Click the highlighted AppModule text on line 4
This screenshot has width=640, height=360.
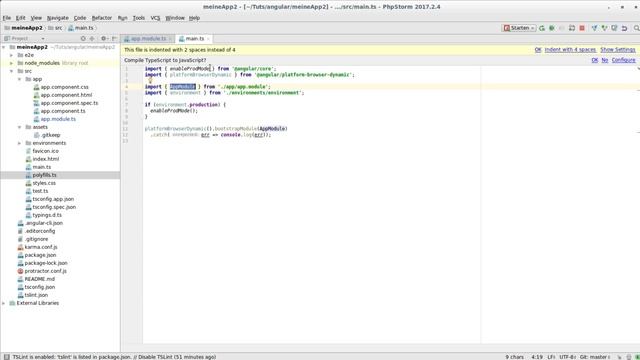[182, 87]
